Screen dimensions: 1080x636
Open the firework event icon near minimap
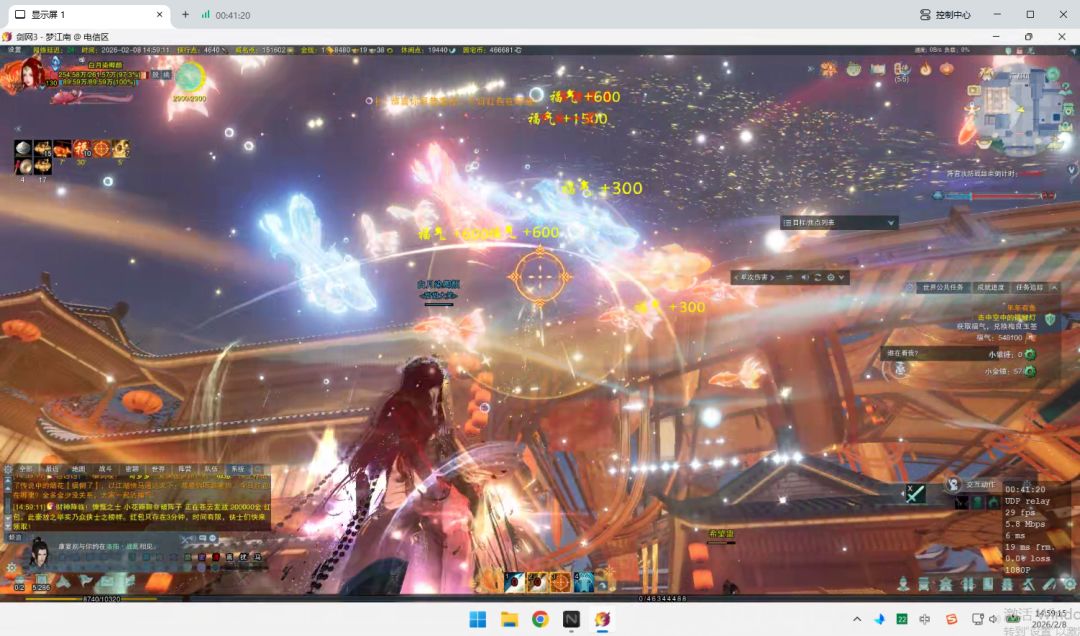[x=829, y=69]
